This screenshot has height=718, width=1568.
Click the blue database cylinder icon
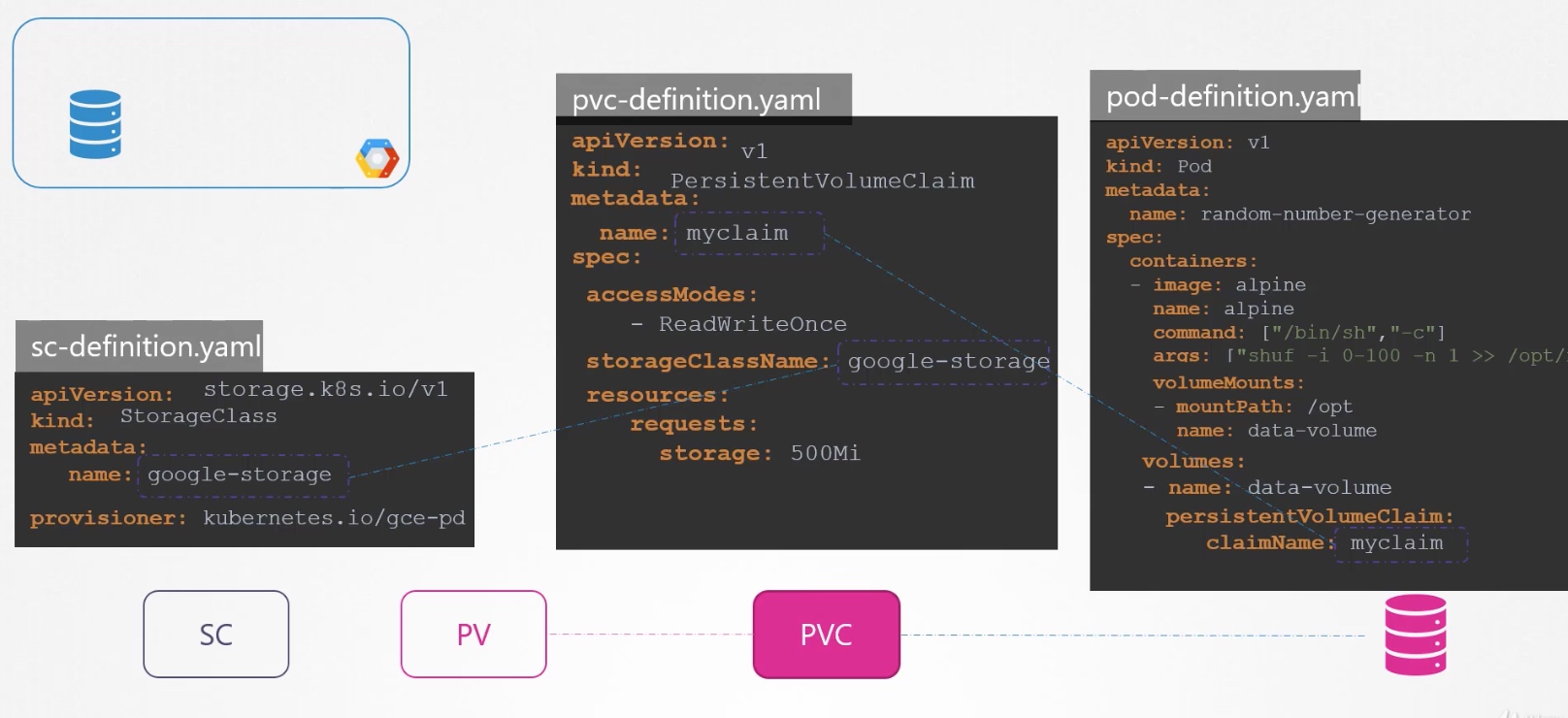pyautogui.click(x=95, y=124)
